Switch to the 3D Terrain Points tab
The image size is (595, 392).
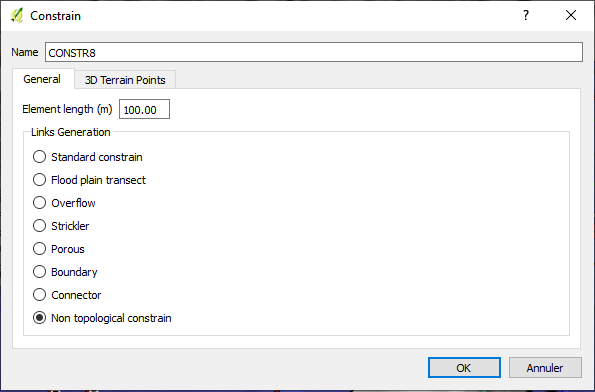click(x=125, y=80)
